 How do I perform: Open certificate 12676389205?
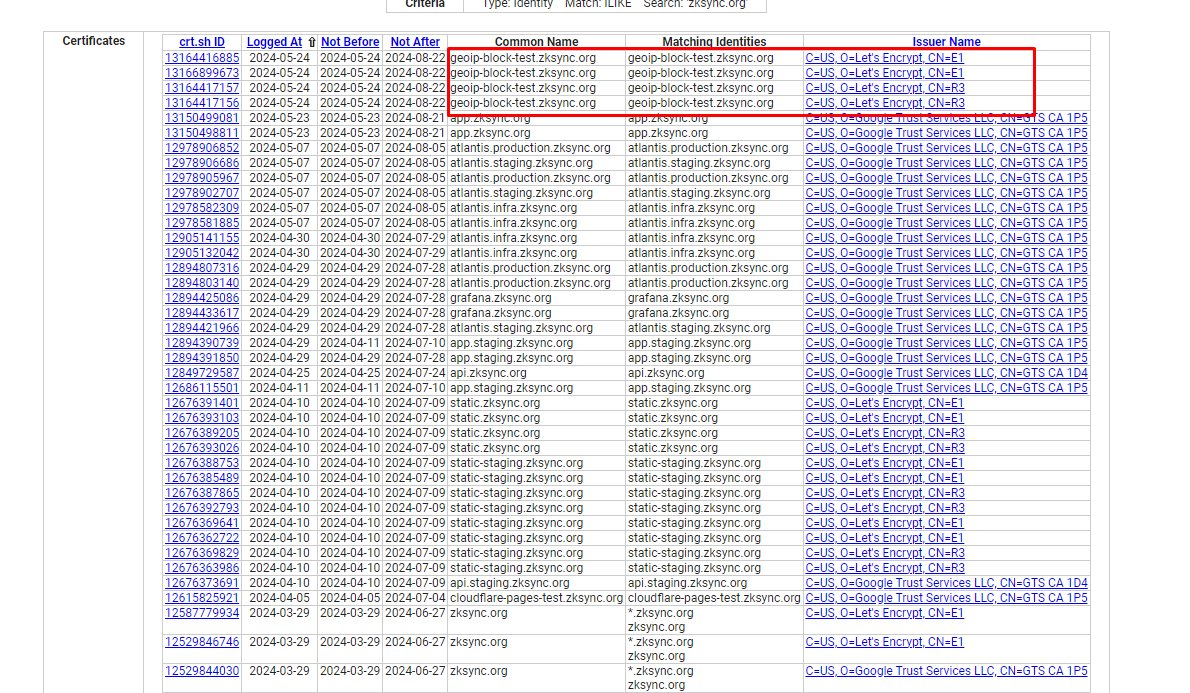[202, 433]
